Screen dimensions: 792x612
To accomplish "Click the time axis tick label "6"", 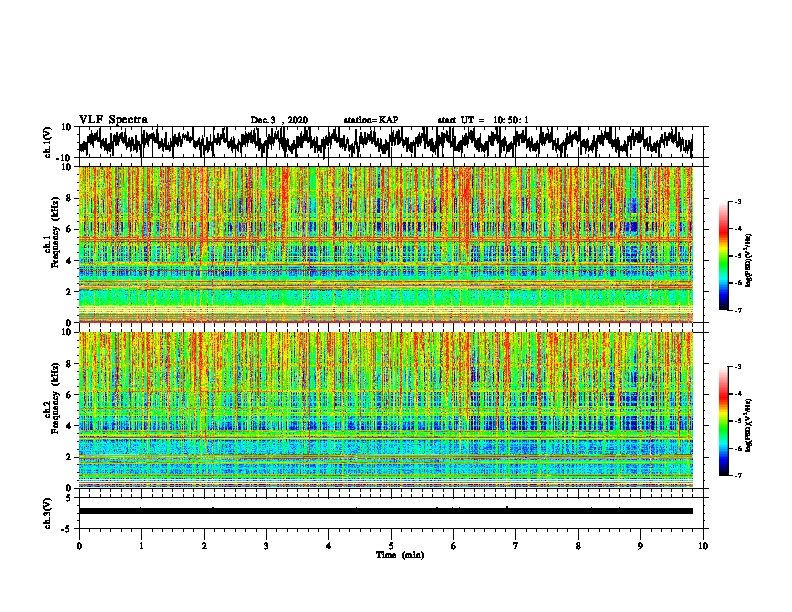I will point(454,546).
